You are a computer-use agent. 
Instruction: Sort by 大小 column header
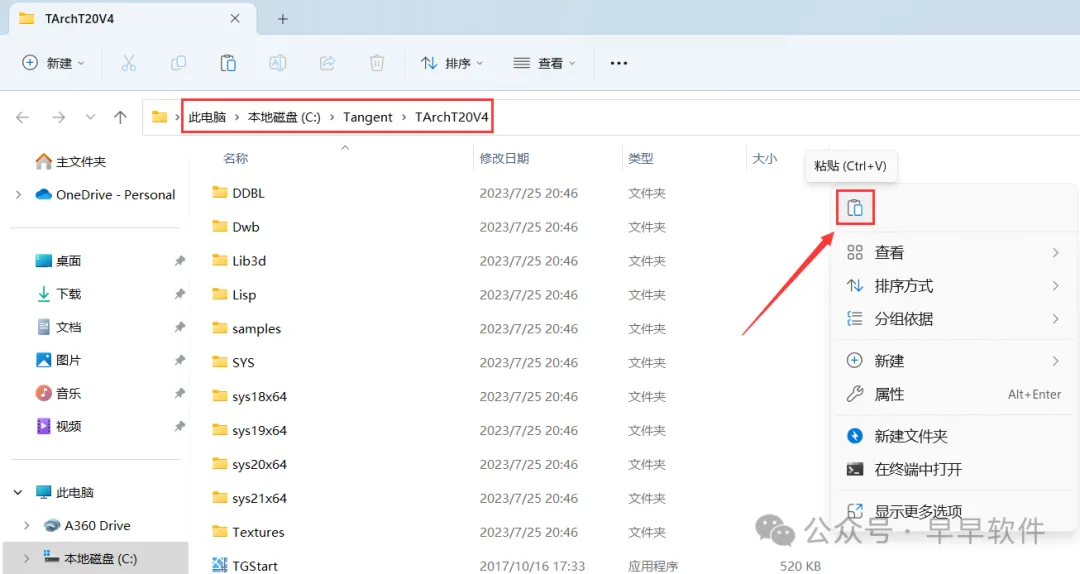click(765, 158)
